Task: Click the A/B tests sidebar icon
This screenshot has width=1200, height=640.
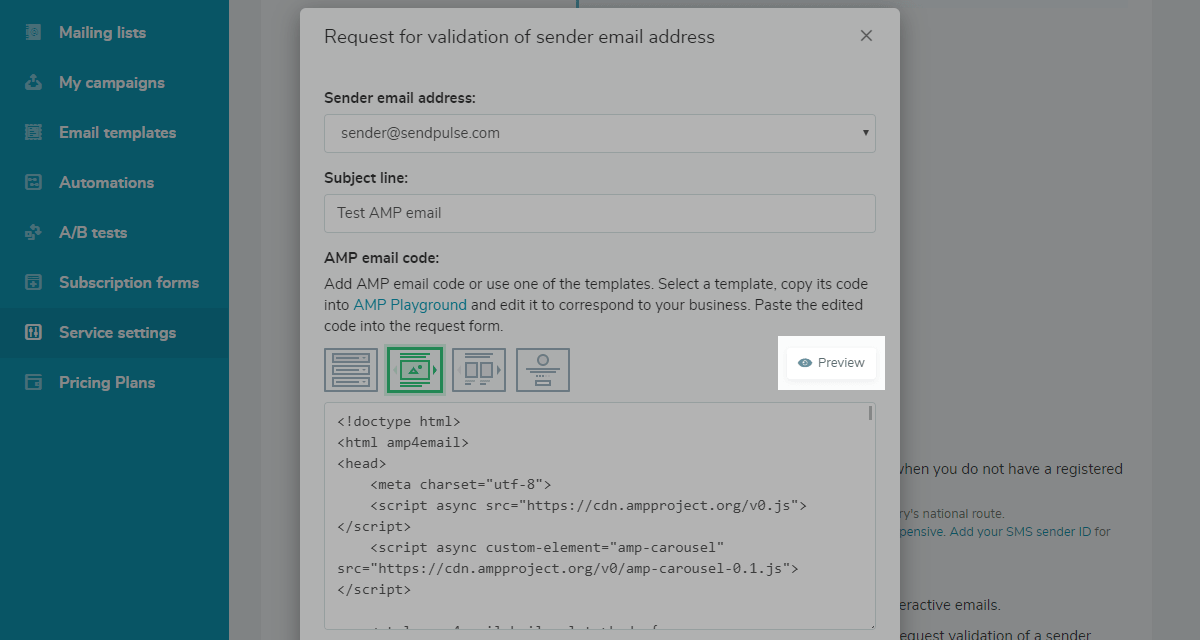Action: click(34, 232)
